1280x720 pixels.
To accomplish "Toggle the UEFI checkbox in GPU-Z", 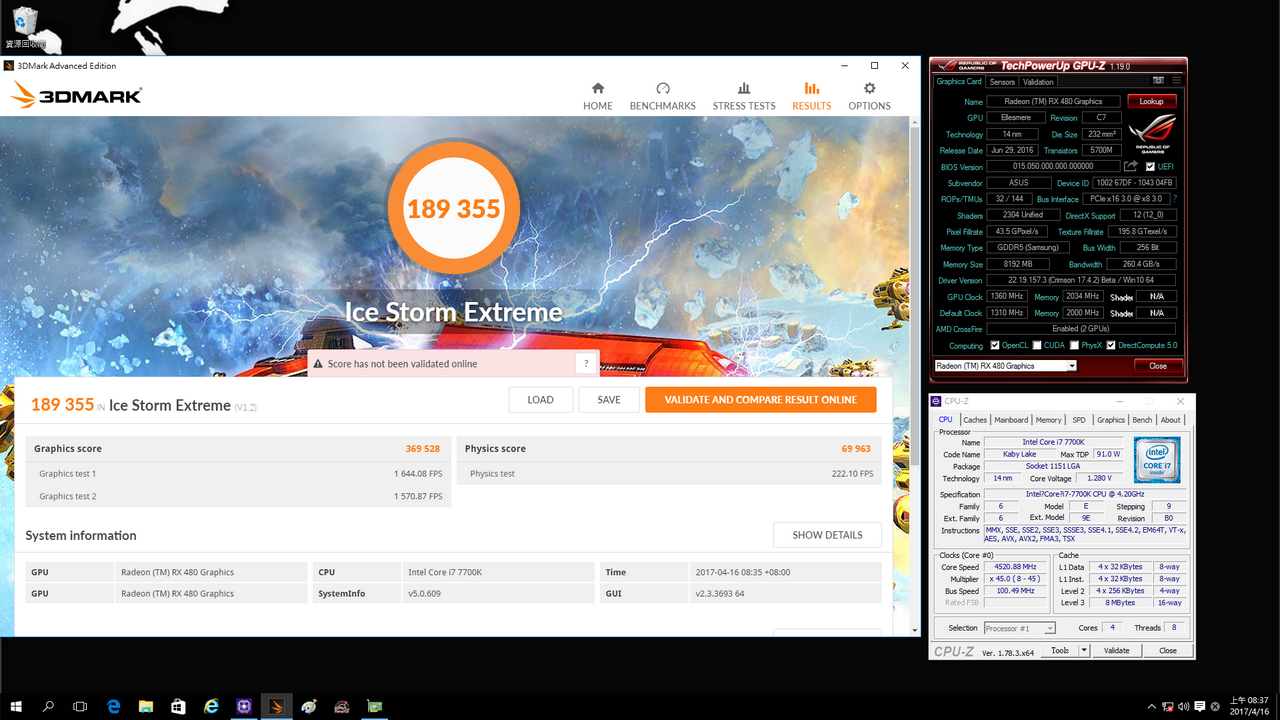I will point(1150,166).
